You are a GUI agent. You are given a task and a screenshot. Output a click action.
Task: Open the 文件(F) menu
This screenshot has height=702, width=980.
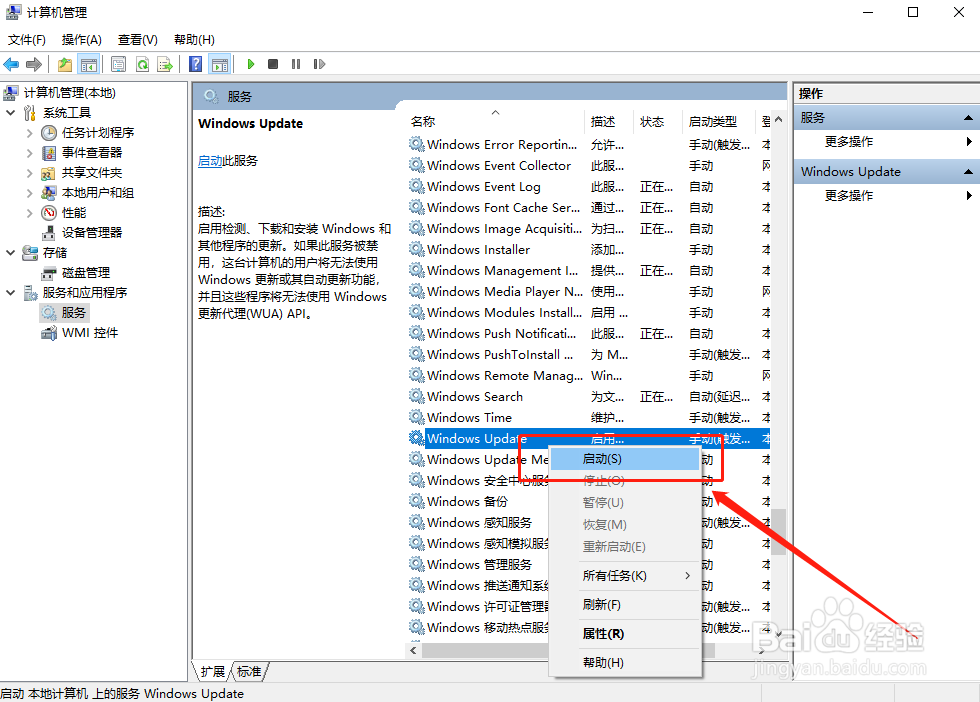coord(27,40)
